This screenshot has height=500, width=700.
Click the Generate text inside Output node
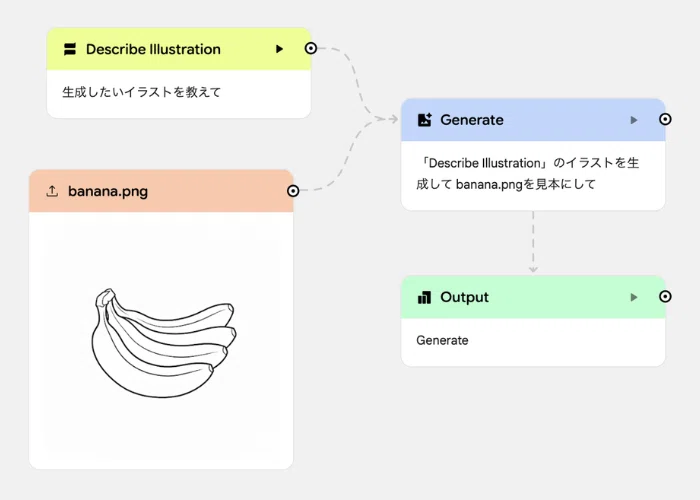(442, 341)
